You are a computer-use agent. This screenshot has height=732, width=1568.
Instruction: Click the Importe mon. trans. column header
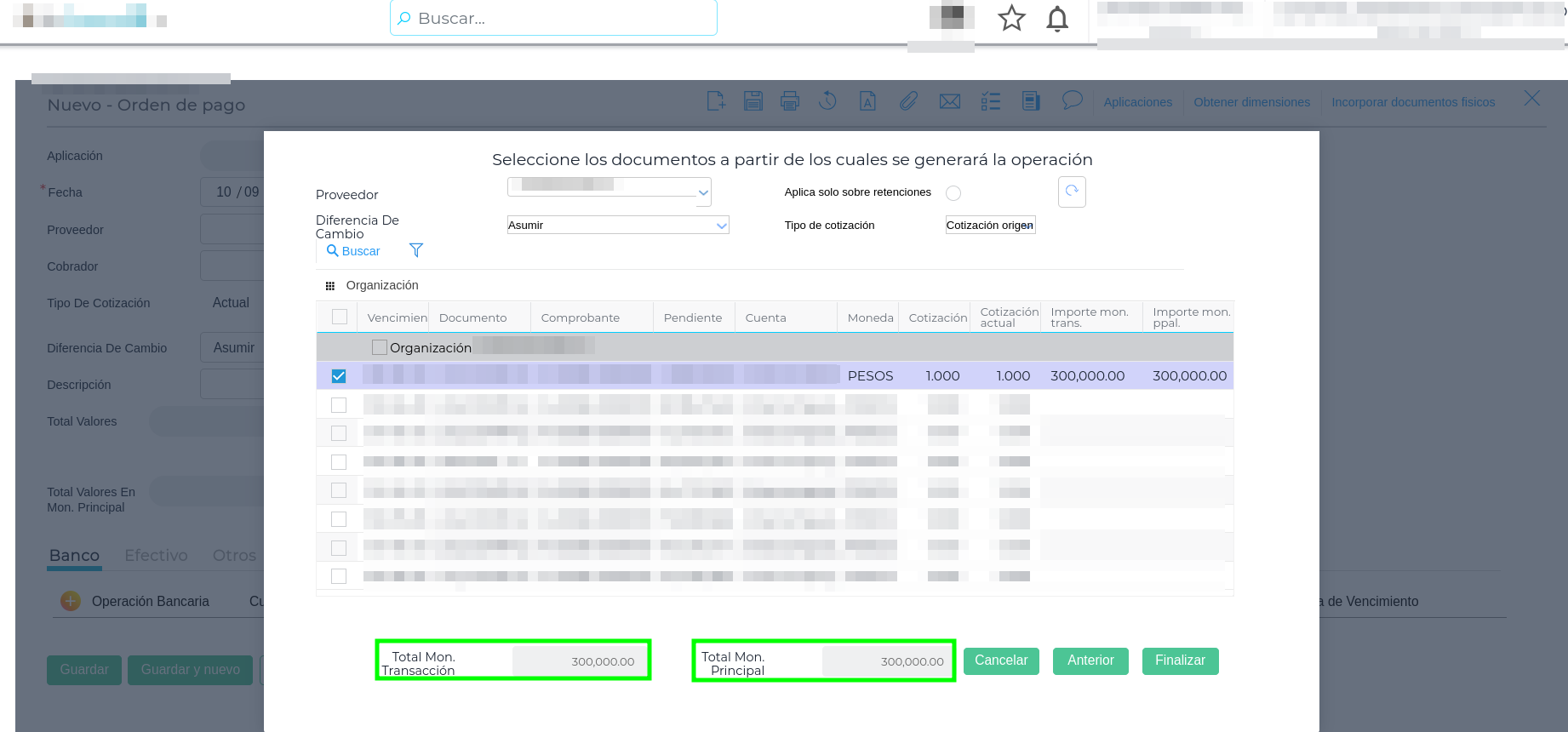click(x=1090, y=317)
